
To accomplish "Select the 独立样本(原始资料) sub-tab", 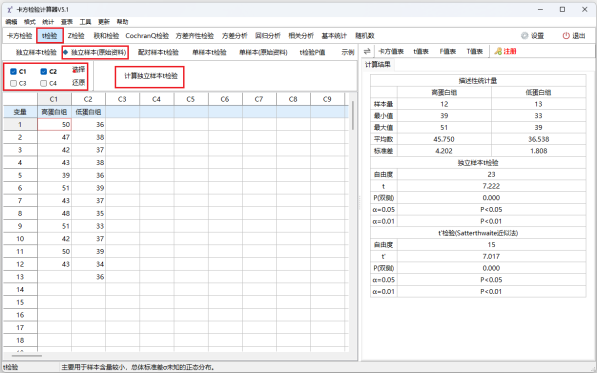I will [95, 52].
